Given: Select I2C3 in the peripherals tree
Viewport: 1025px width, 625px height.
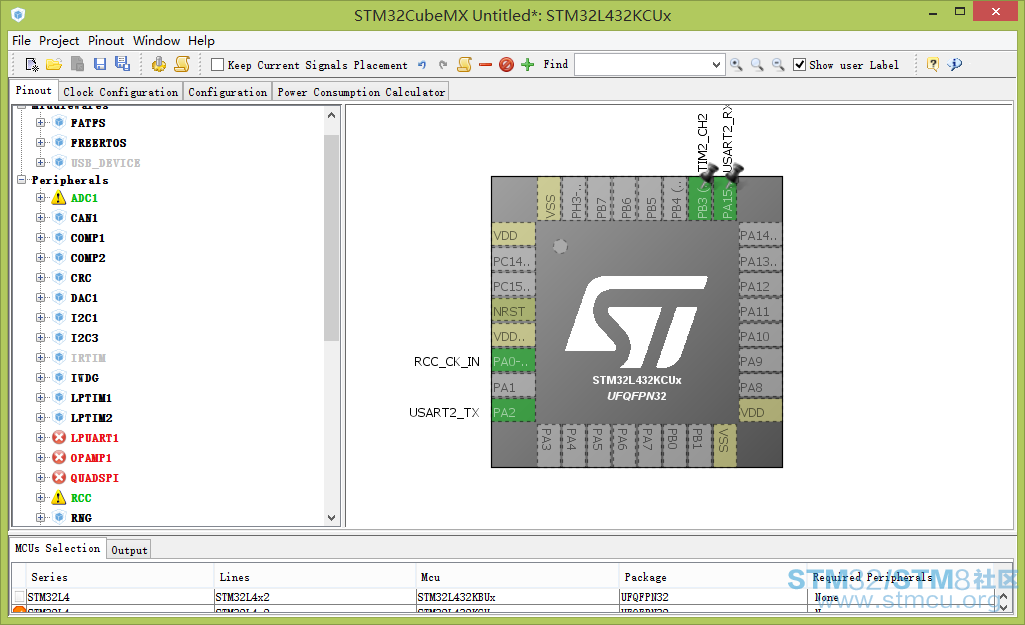Looking at the screenshot, I should [84, 337].
